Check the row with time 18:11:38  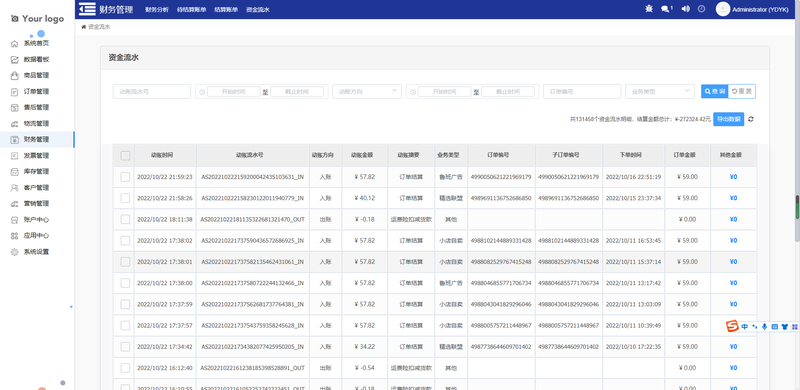click(125, 220)
